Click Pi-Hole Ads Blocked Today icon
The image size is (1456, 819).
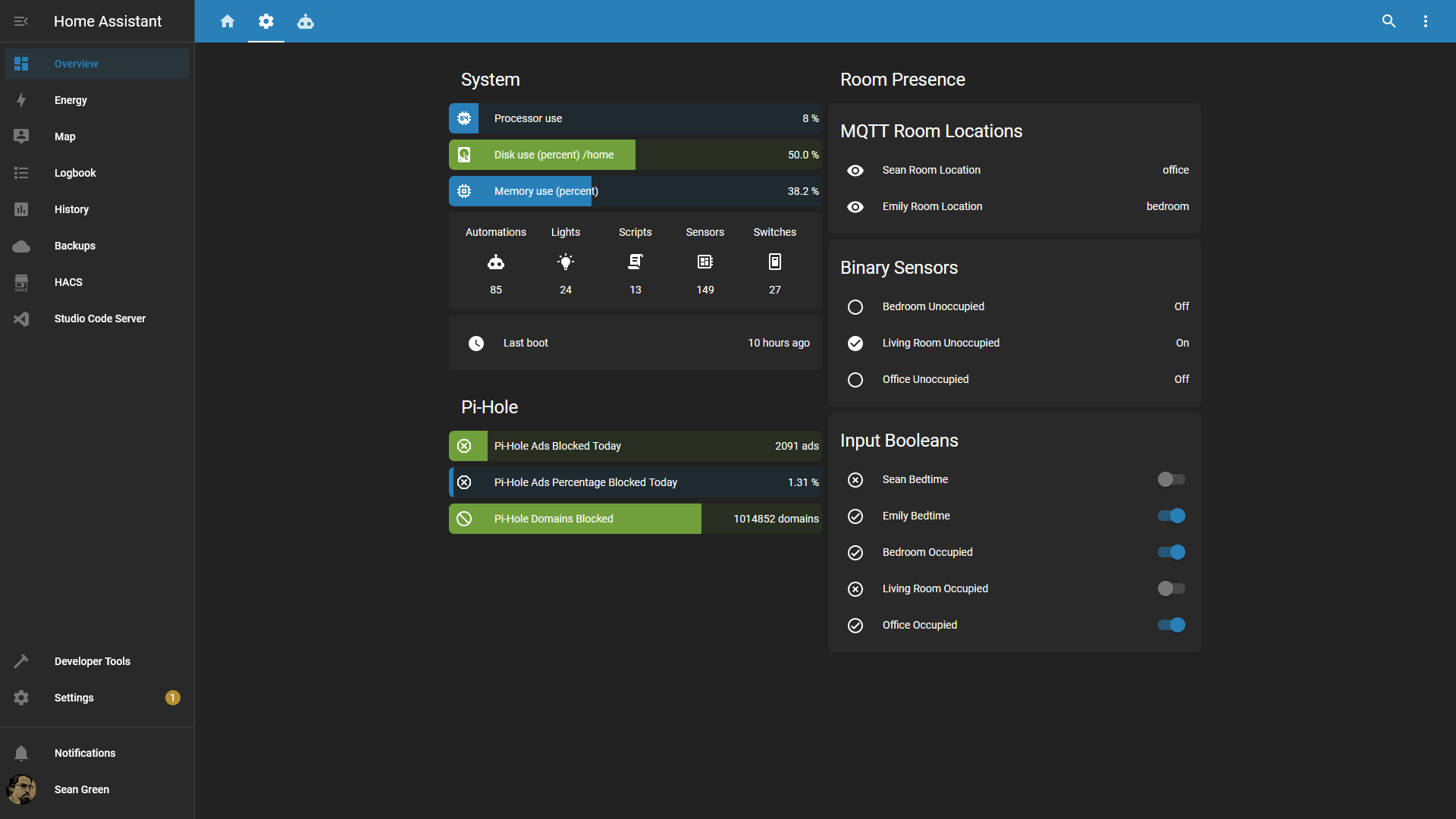coord(464,446)
